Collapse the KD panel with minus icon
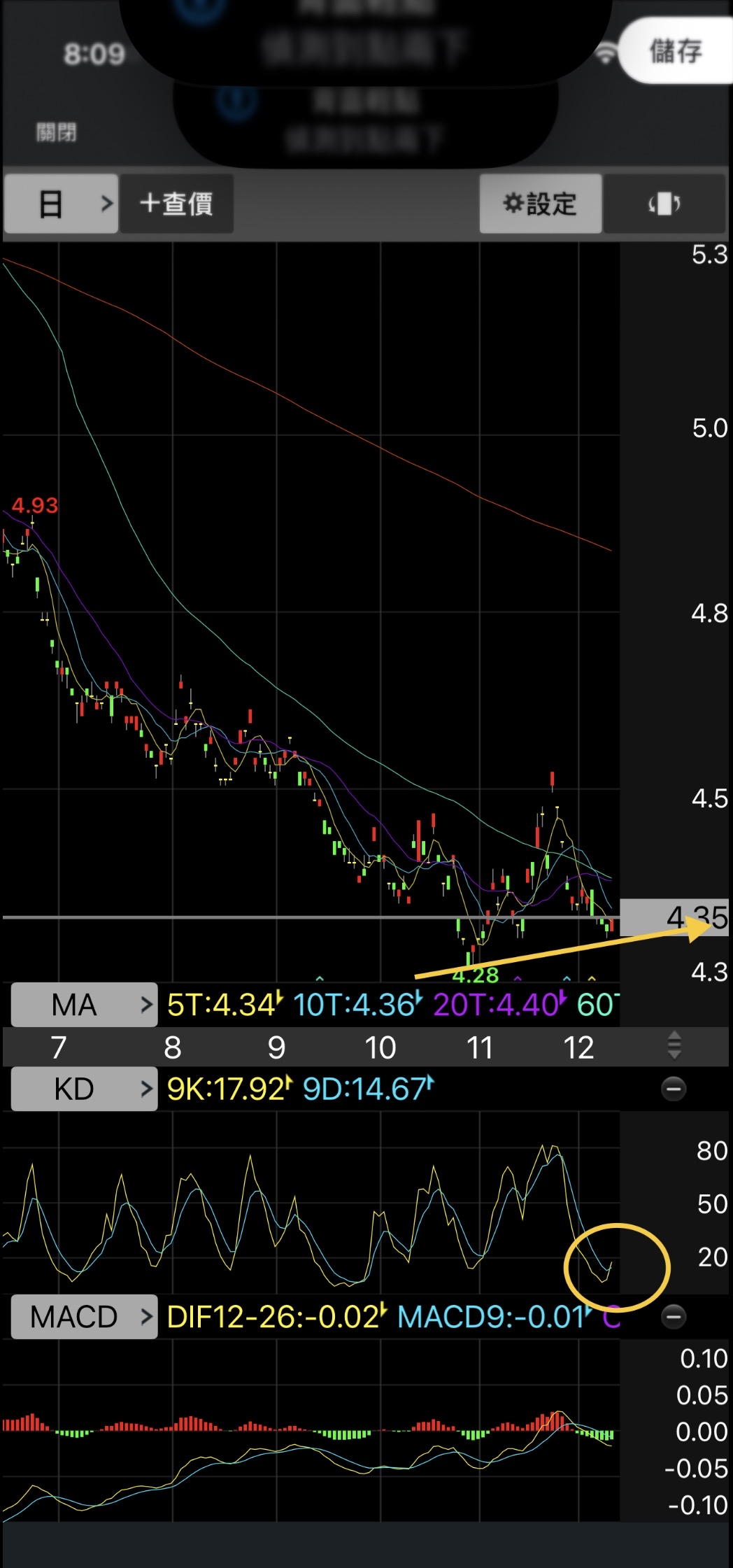The image size is (733, 1568). pos(673,1089)
